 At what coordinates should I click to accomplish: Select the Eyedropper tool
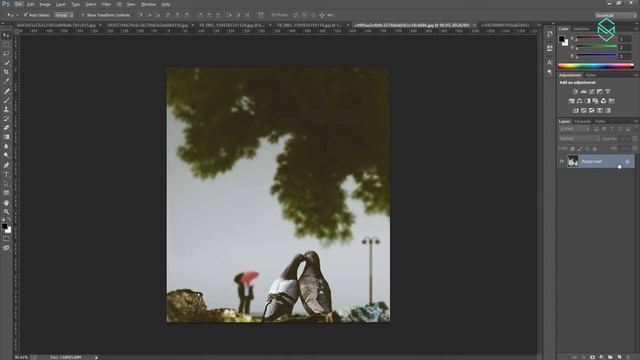(6, 80)
